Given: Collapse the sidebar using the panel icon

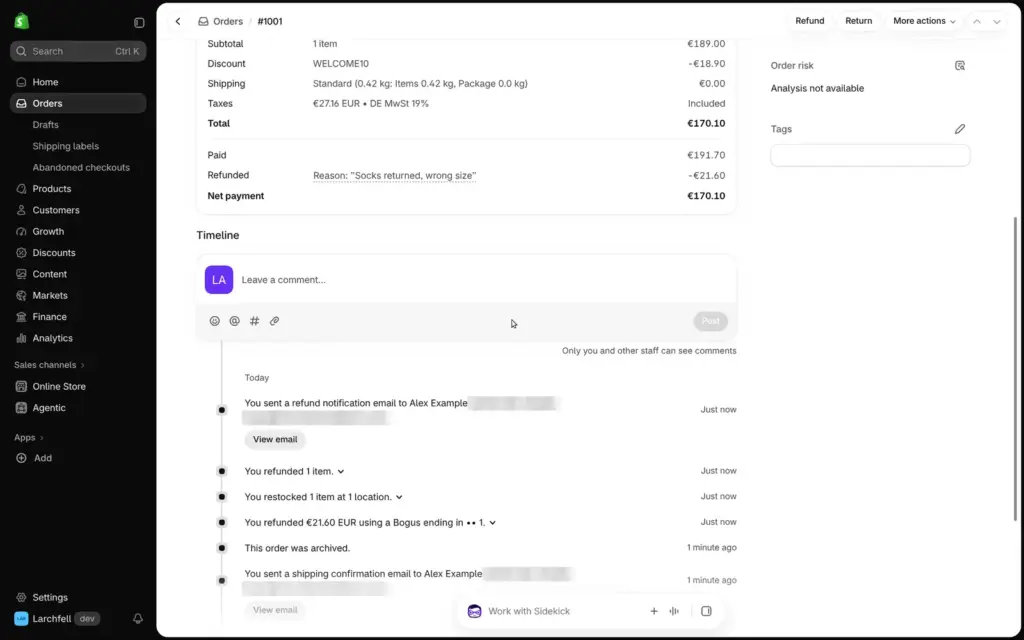Looking at the screenshot, I should 139,22.
